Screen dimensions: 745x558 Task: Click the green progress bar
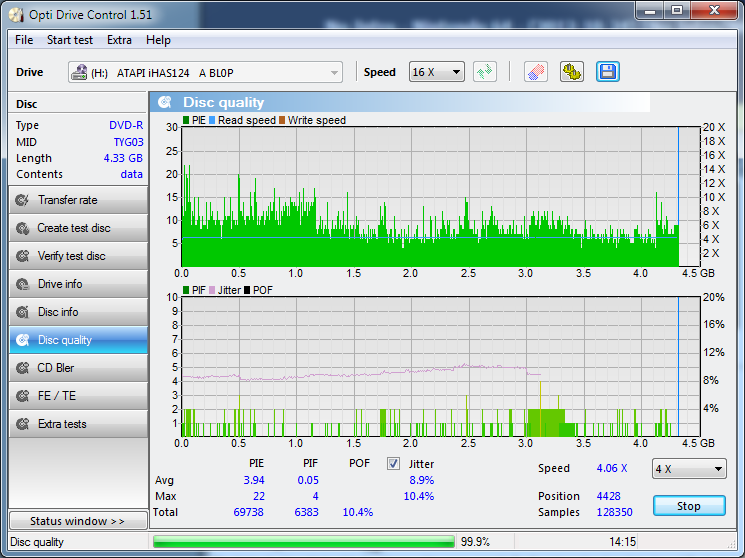coord(304,542)
